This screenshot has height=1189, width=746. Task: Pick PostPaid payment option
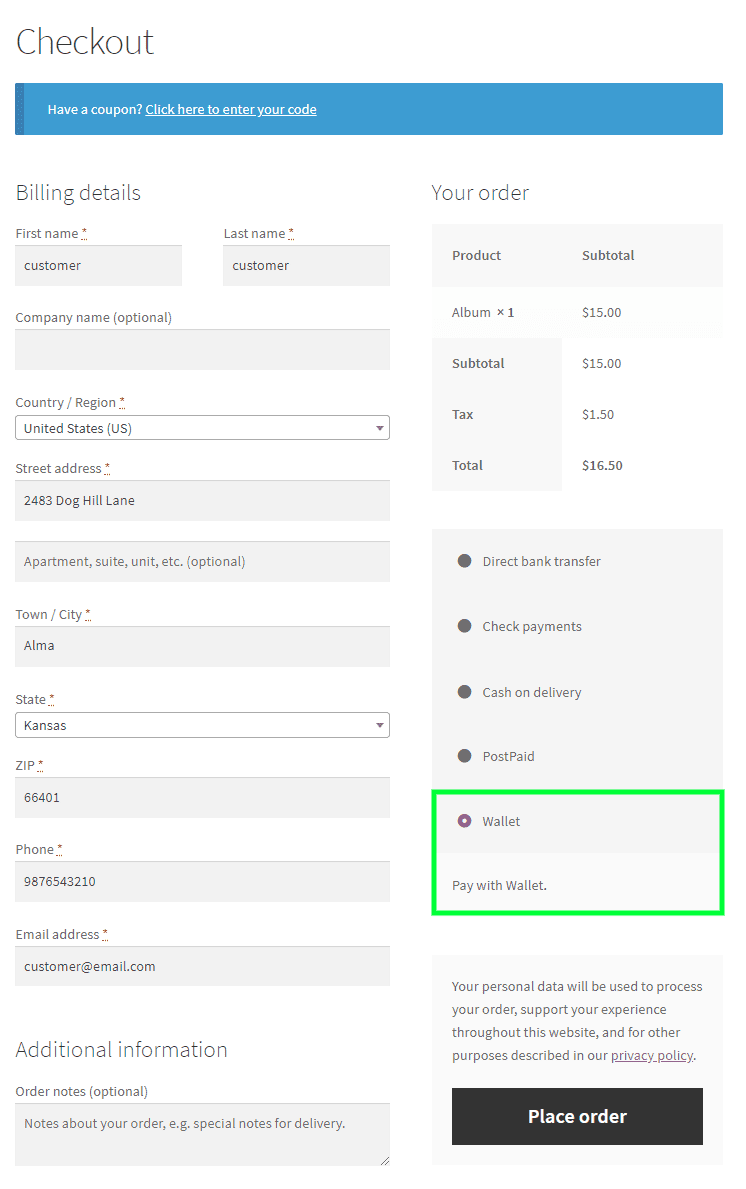pyautogui.click(x=464, y=756)
